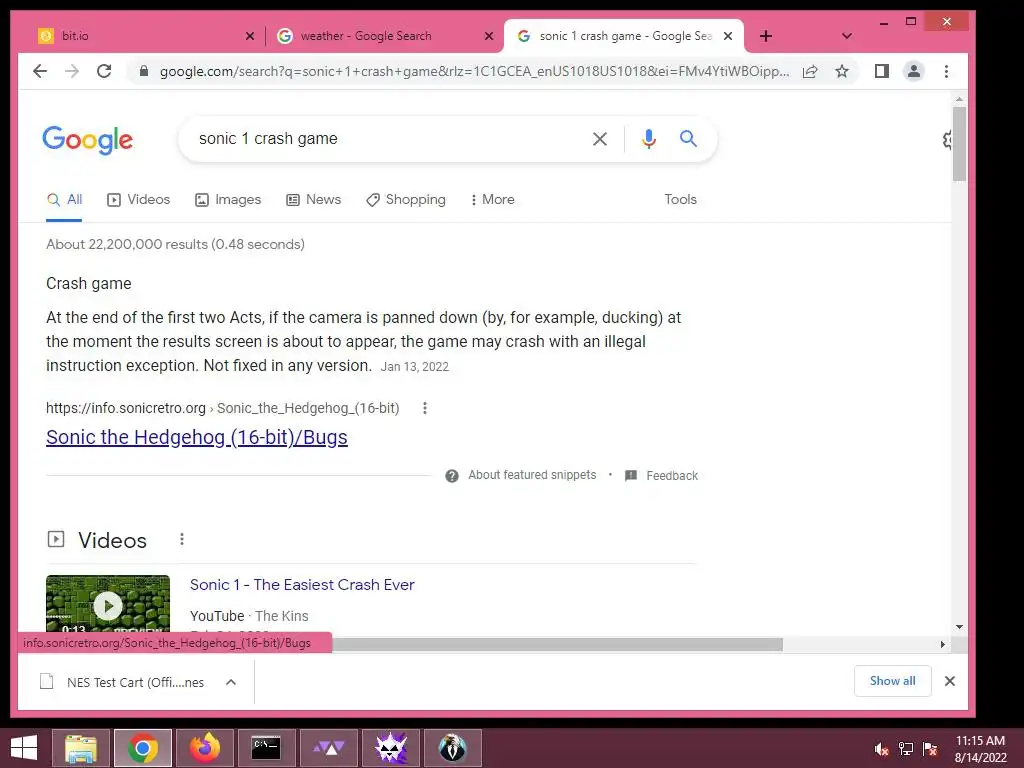The image size is (1024, 768).
Task: Open About featured snippets link
Action: (532, 475)
